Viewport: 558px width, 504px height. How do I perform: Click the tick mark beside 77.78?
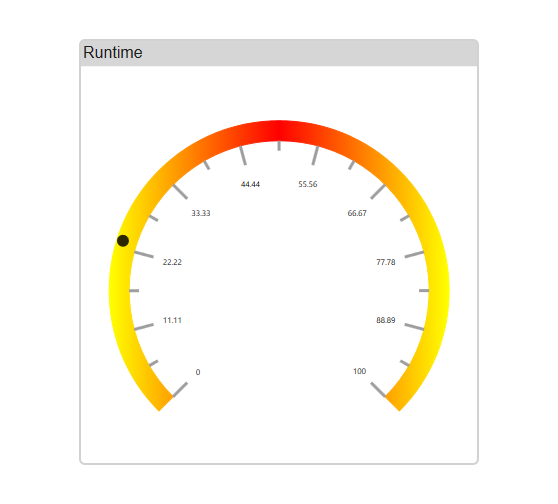[x=414, y=254]
